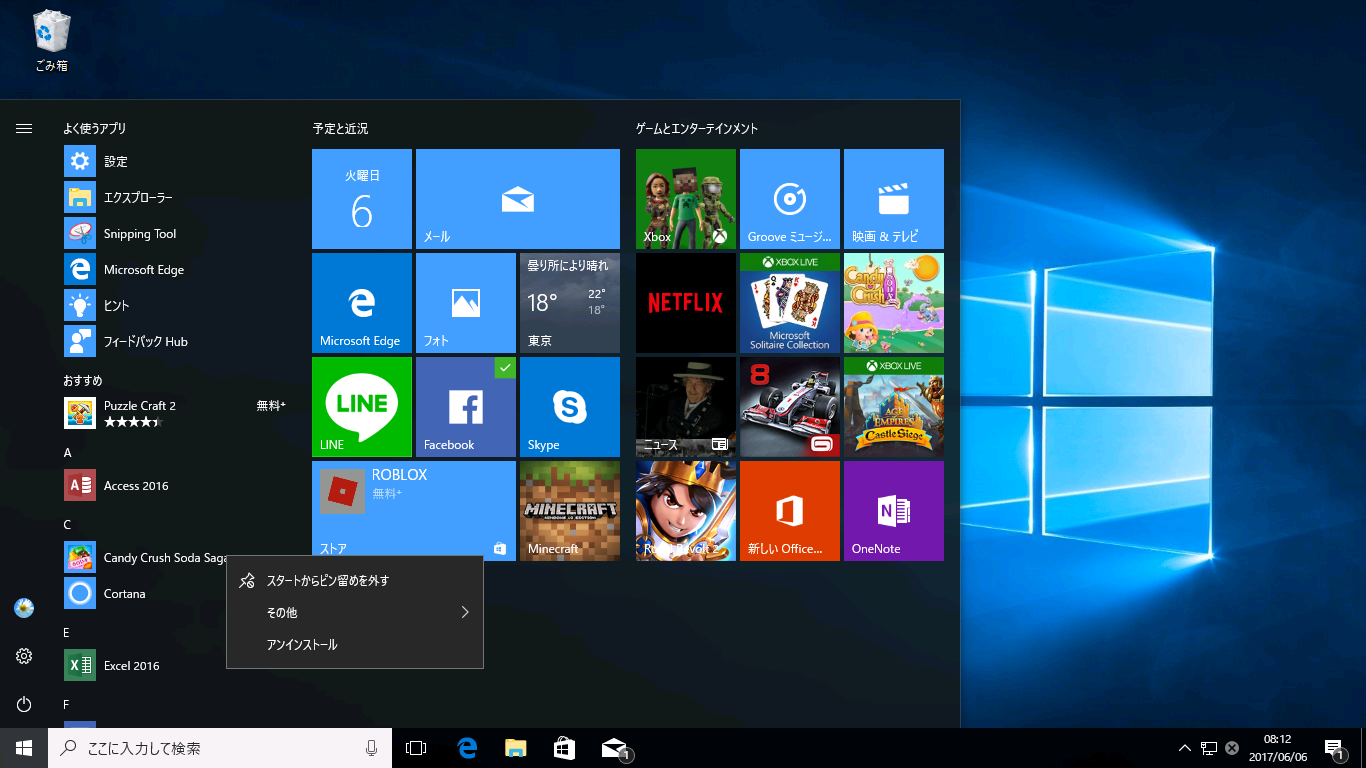Open the Minecraft tile

pos(569,510)
